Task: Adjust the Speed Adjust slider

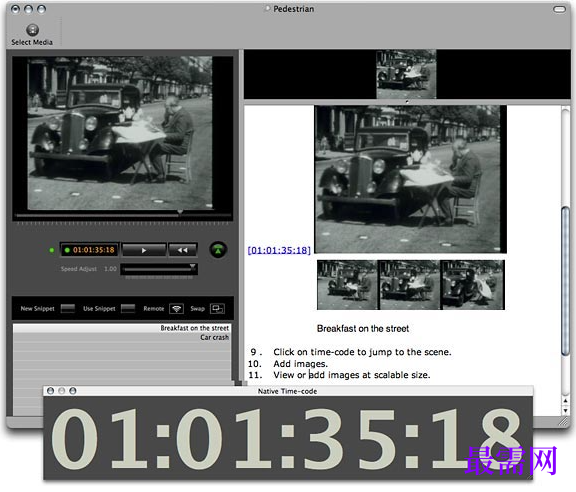Action: click(159, 269)
